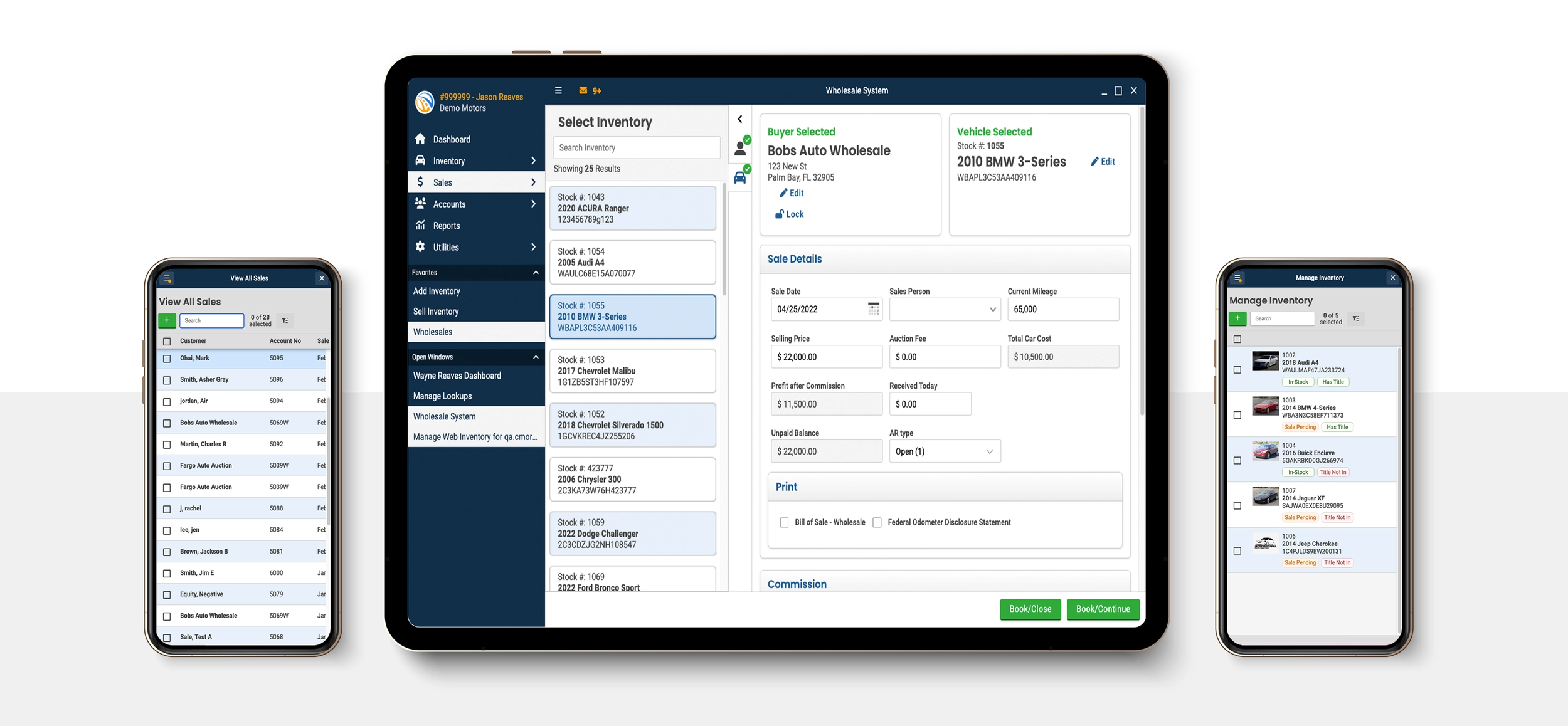
Task: Check the box for 2018 Audi A4
Action: click(1238, 370)
